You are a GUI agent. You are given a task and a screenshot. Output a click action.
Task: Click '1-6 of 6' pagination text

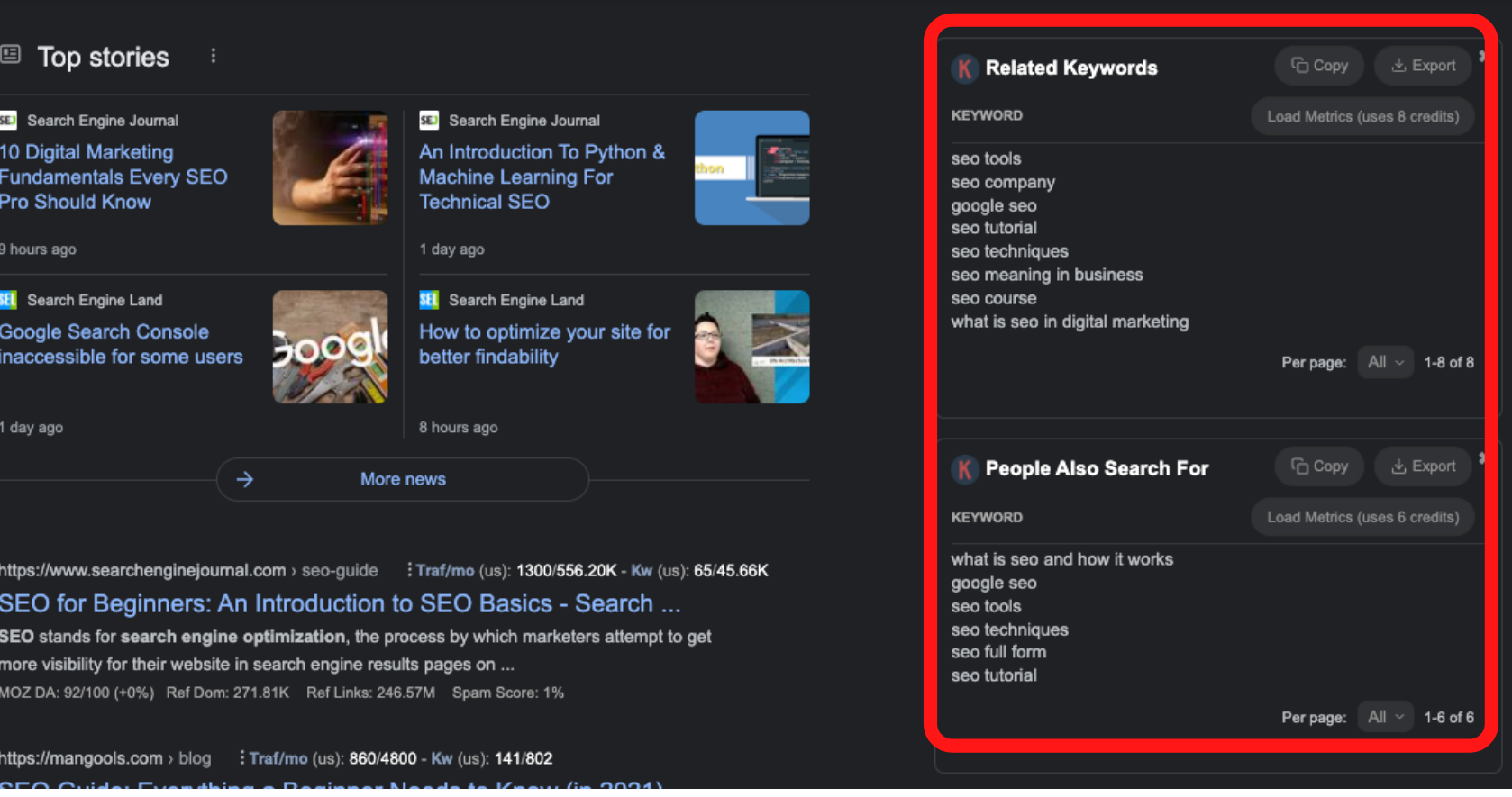(x=1449, y=718)
